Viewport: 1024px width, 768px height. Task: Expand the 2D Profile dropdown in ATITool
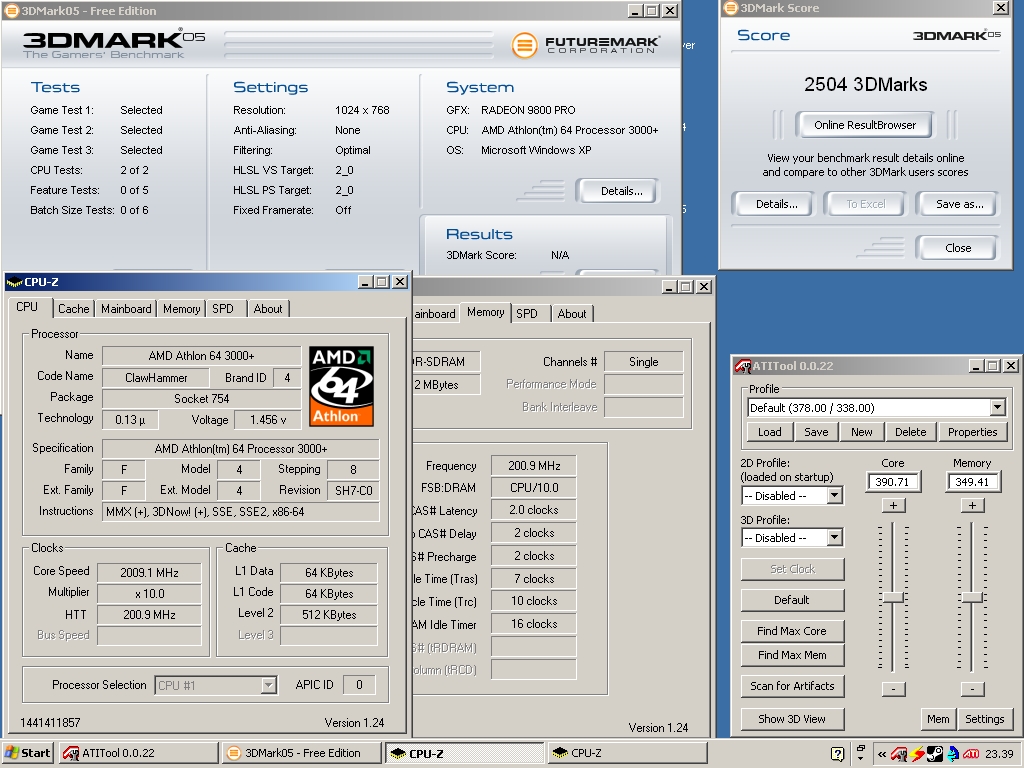coord(834,496)
